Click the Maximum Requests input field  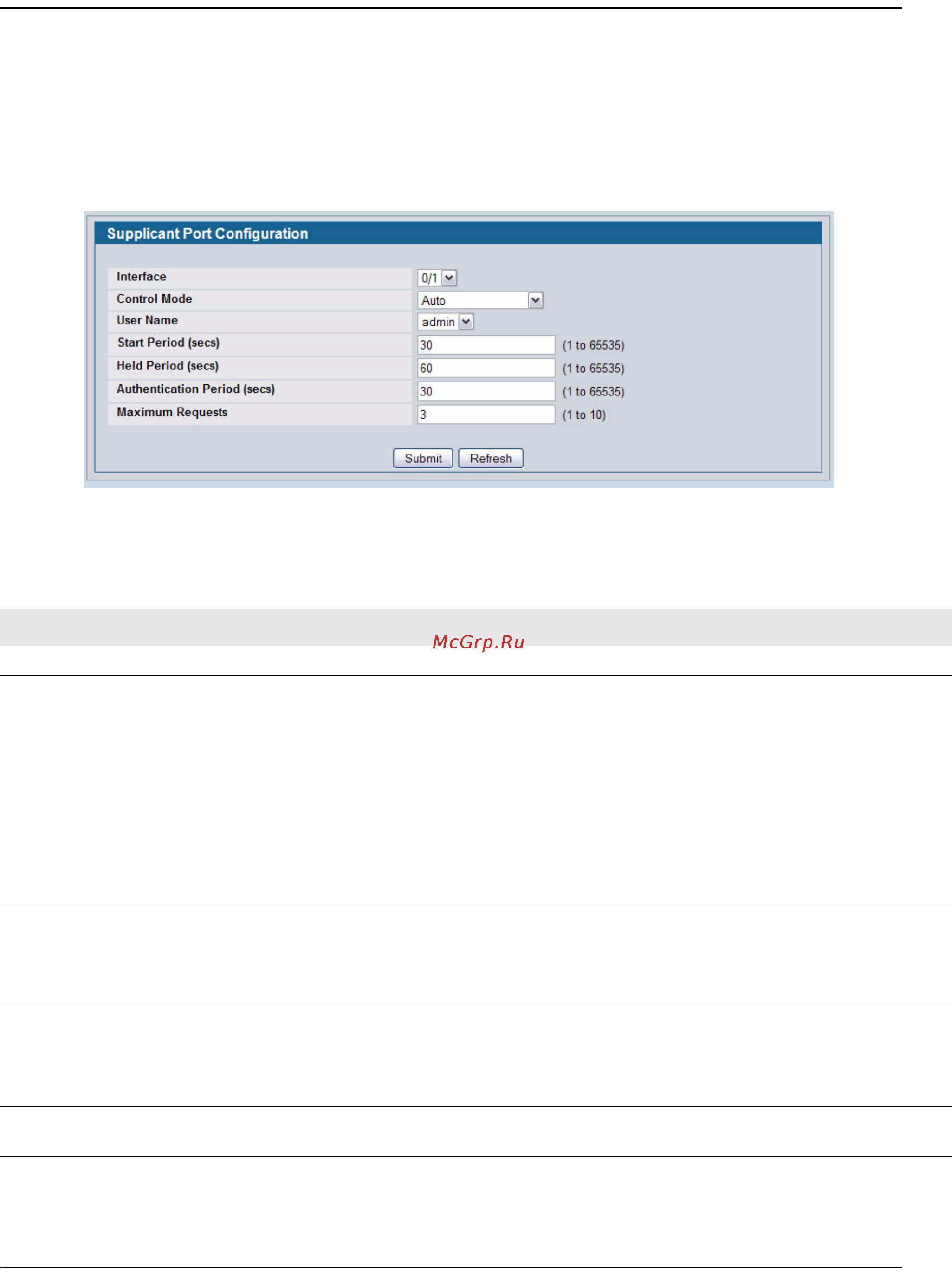pos(486,415)
